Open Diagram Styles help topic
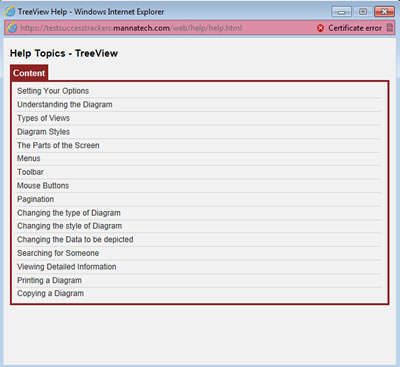The height and width of the screenshot is (367, 400). 43,132
